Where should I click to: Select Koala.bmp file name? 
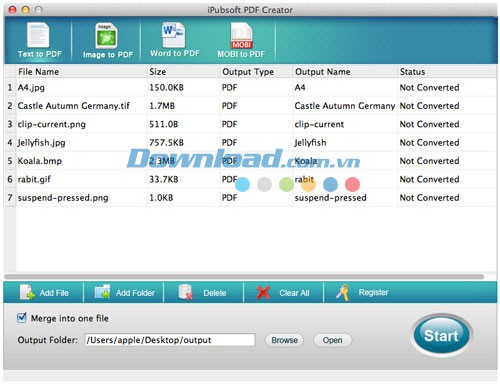click(40, 161)
